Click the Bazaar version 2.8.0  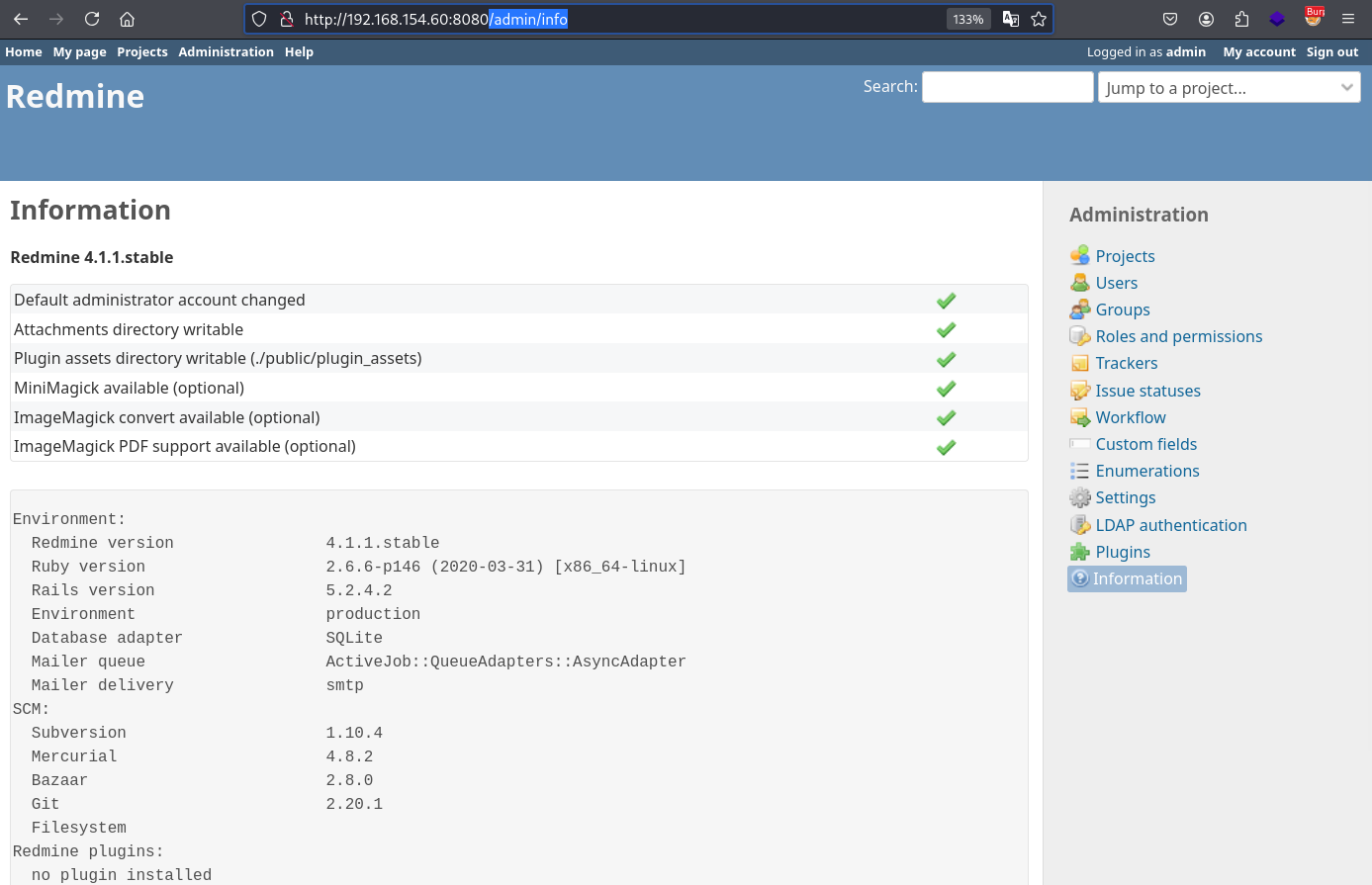(349, 780)
